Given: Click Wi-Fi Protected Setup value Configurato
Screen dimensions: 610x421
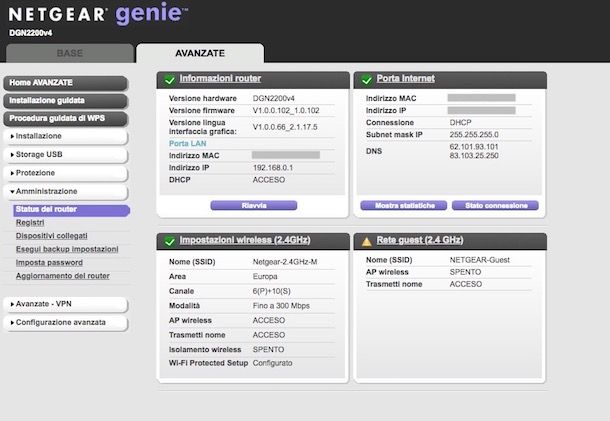Looking at the screenshot, I should point(272,363).
